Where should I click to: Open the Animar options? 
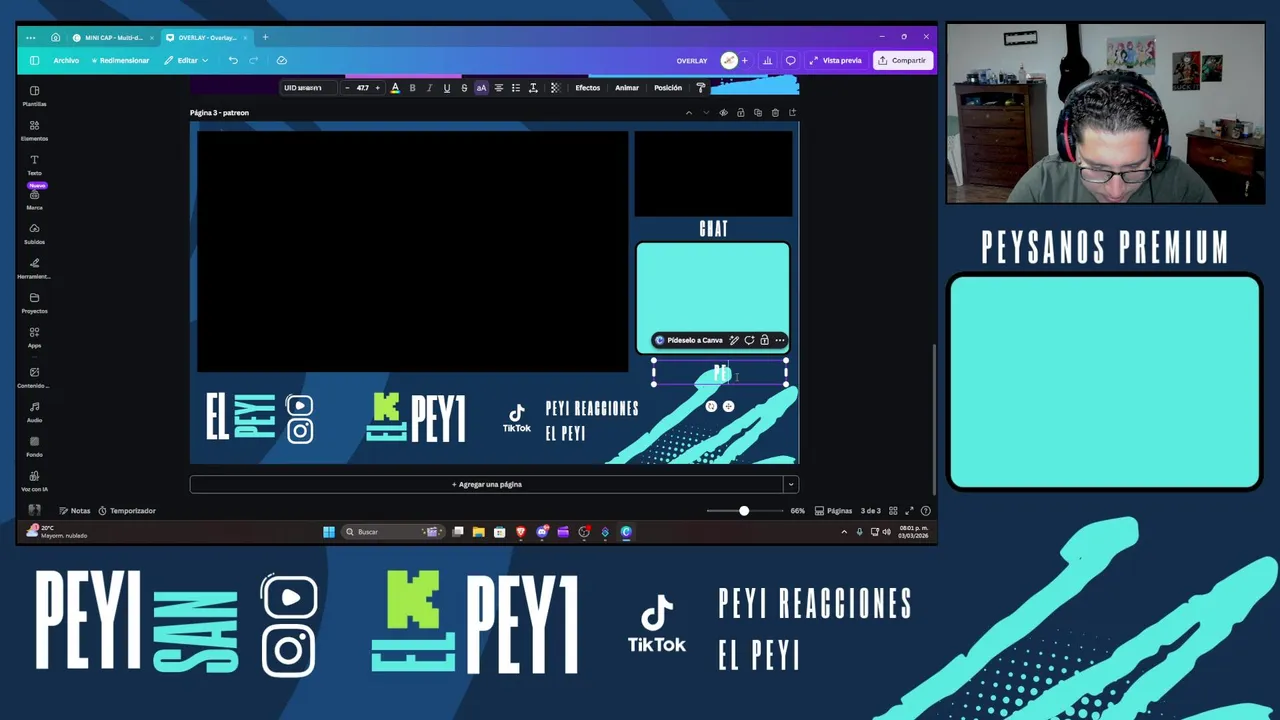coord(627,88)
